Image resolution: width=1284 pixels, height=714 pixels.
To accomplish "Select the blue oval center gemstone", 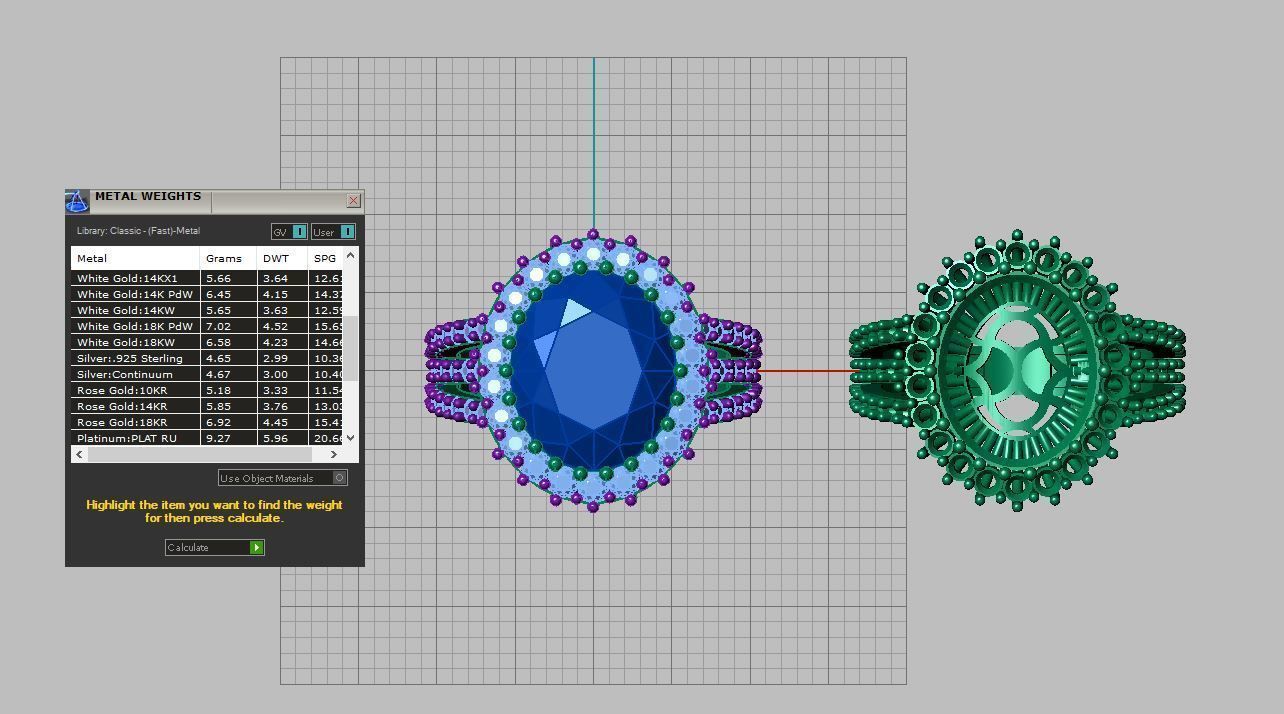I will coord(593,370).
